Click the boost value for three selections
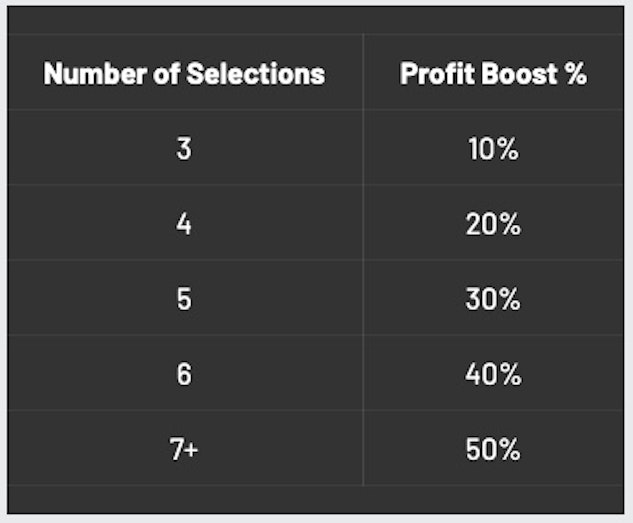Screen dimensions: 633x523 [x=493, y=150]
